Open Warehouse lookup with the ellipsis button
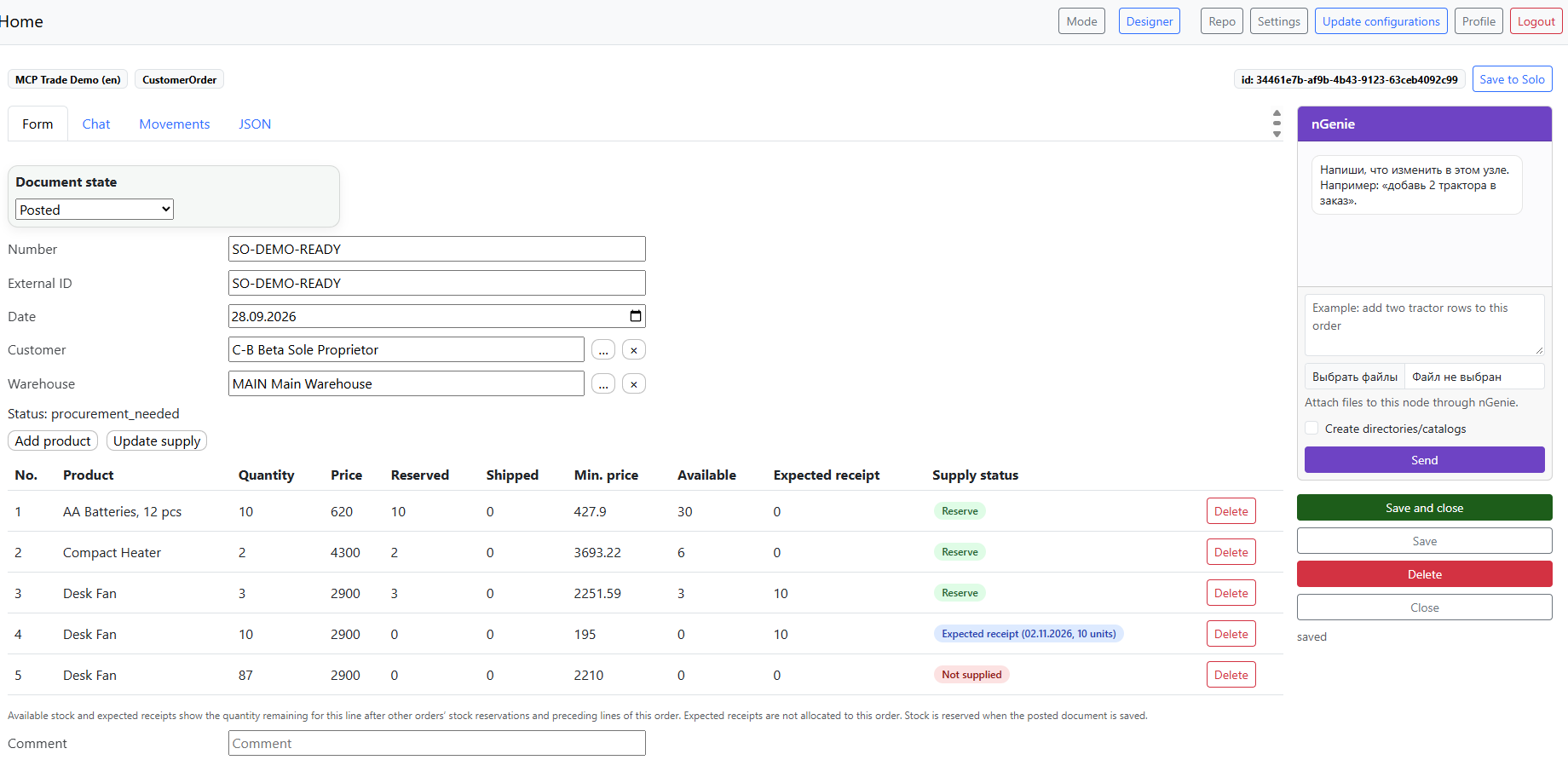The width and height of the screenshot is (1568, 760). 603,384
